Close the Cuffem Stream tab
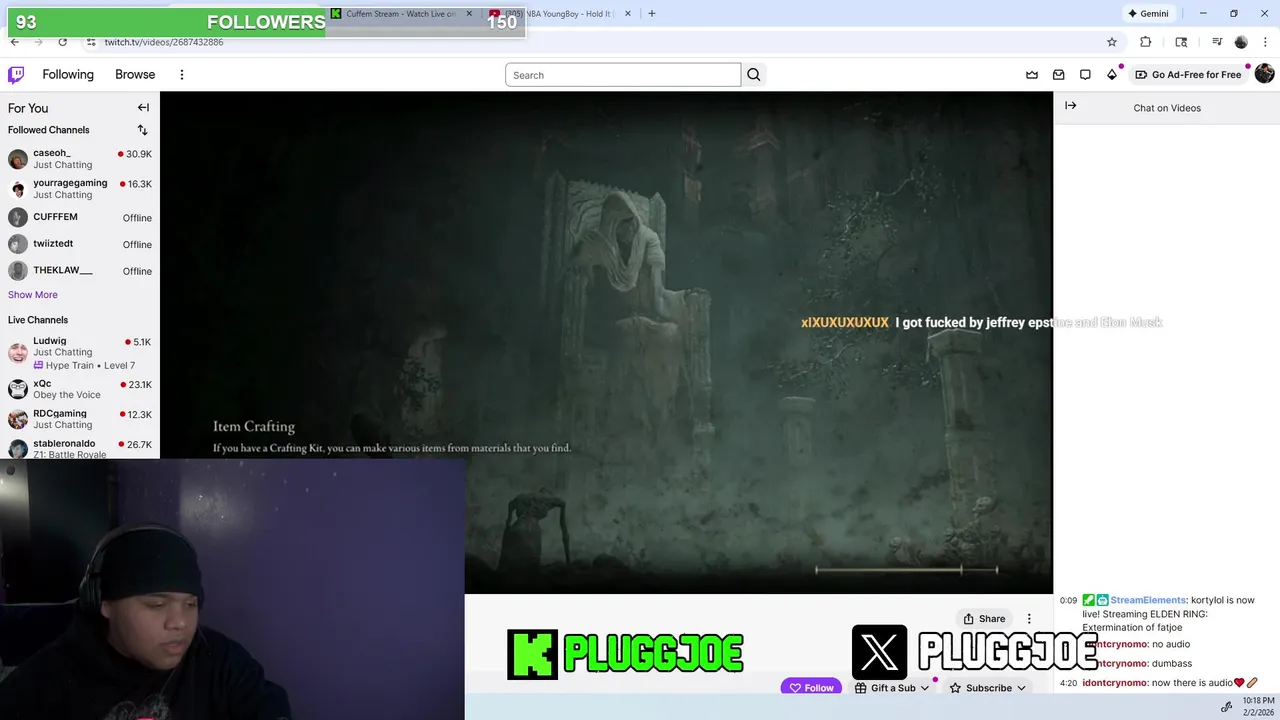 point(469,14)
